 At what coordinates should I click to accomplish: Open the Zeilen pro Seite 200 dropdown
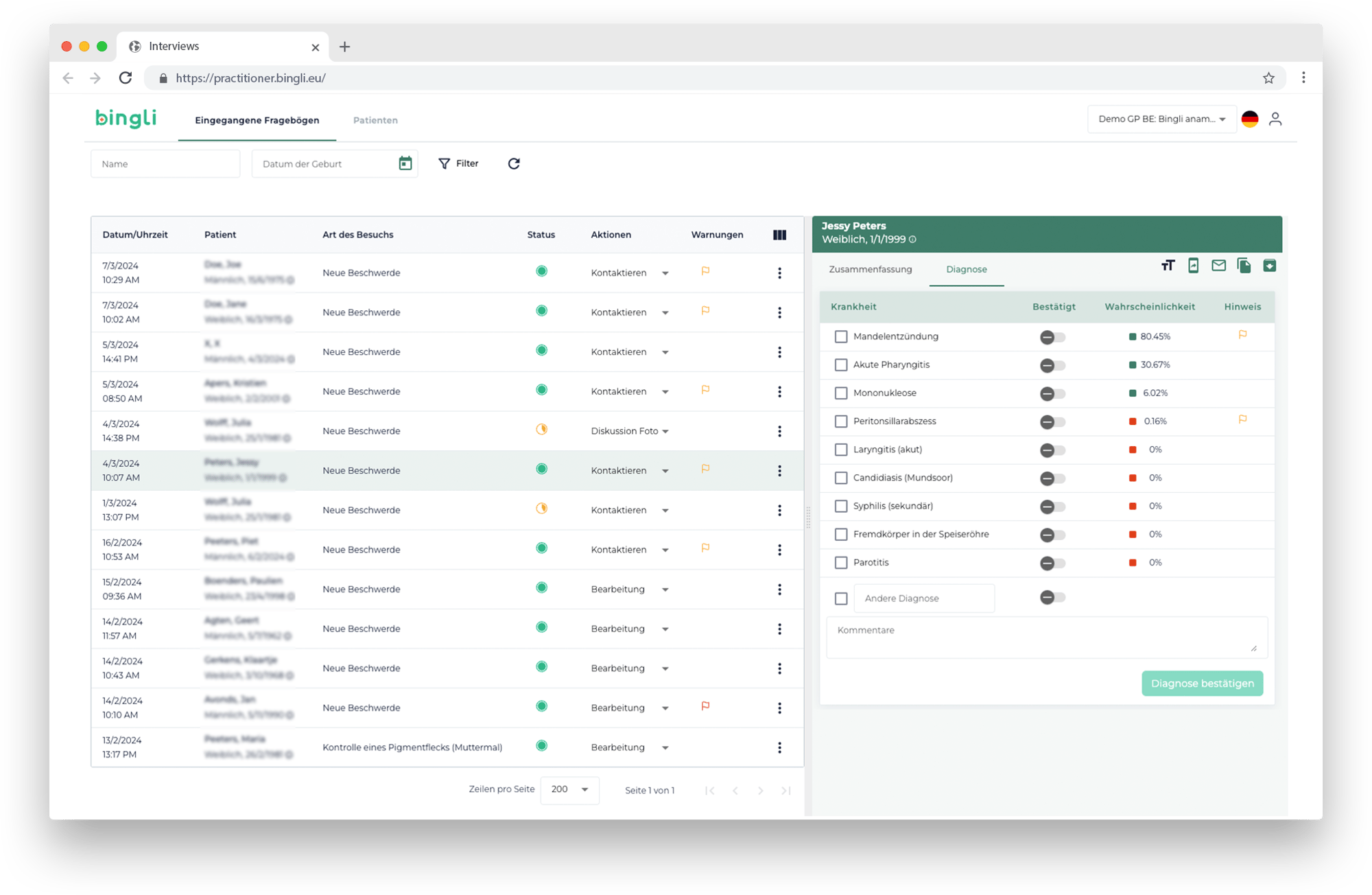click(x=569, y=789)
